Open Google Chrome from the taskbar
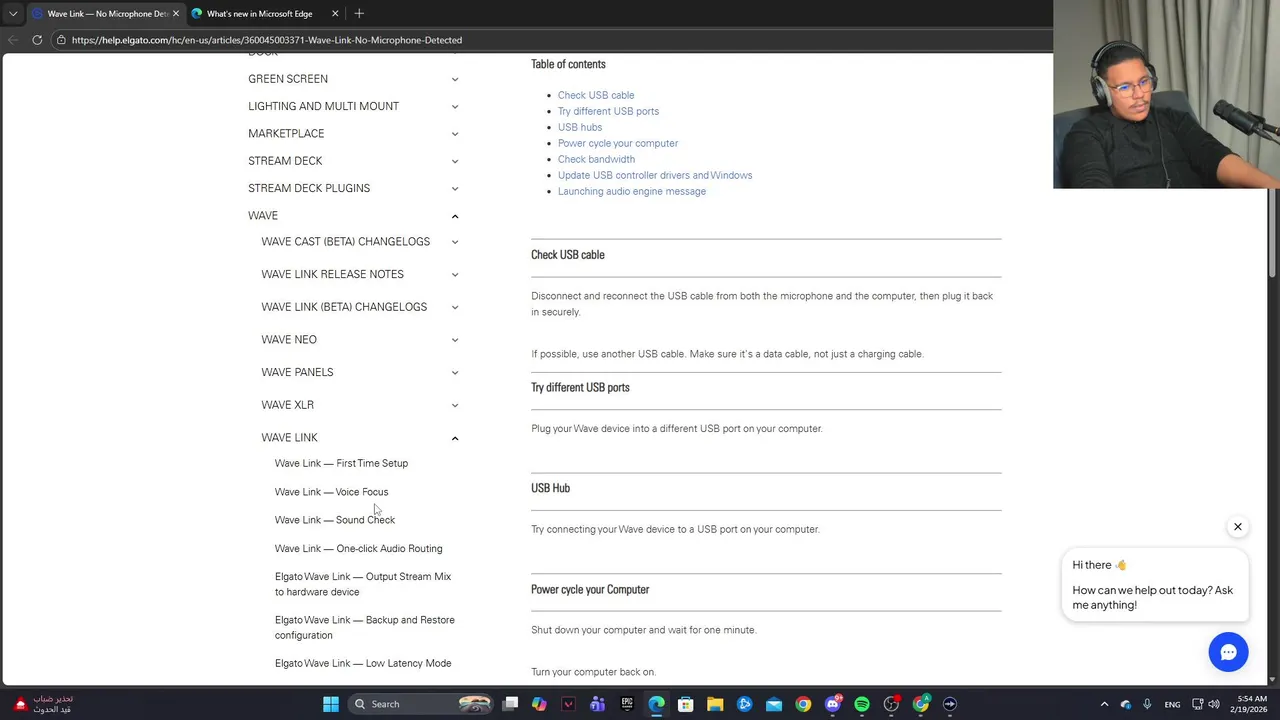1280x720 pixels. tap(803, 704)
